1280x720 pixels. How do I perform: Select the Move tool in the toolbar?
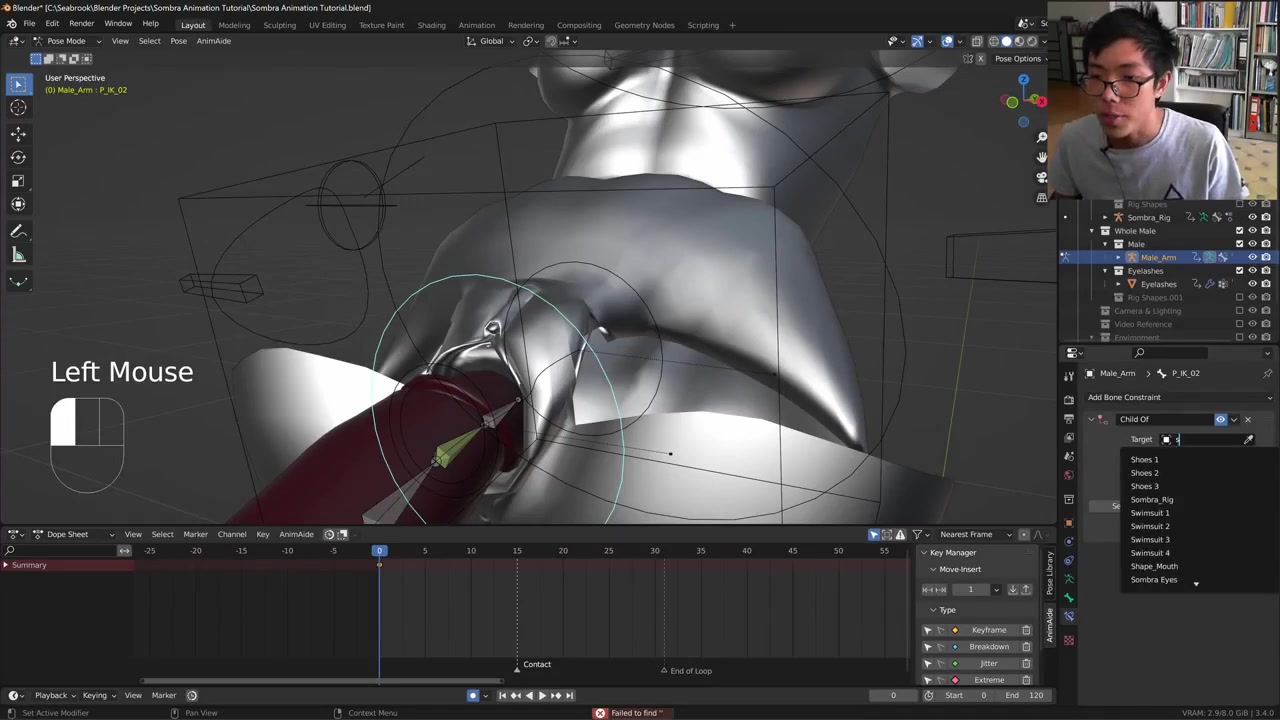click(x=18, y=133)
